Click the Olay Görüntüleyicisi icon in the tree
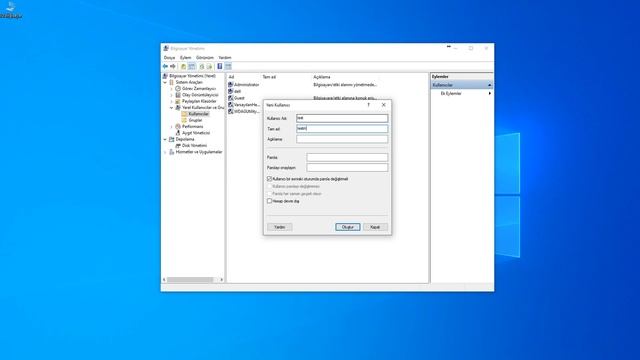Image resolution: width=640 pixels, height=360 pixels. tap(178, 95)
